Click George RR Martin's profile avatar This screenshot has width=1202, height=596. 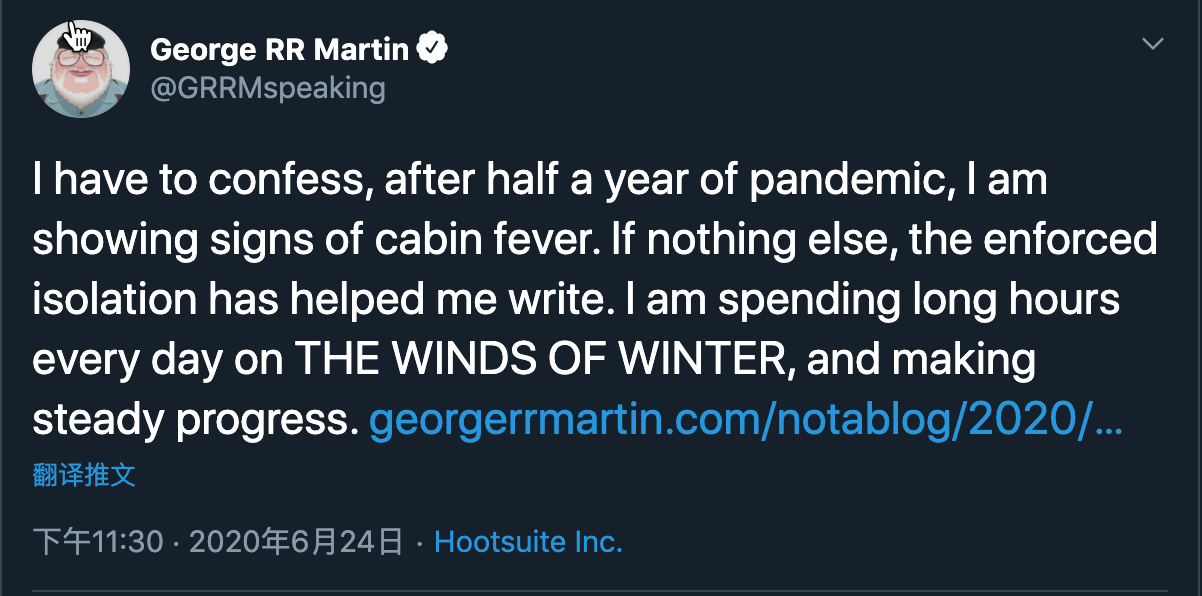tap(81, 68)
